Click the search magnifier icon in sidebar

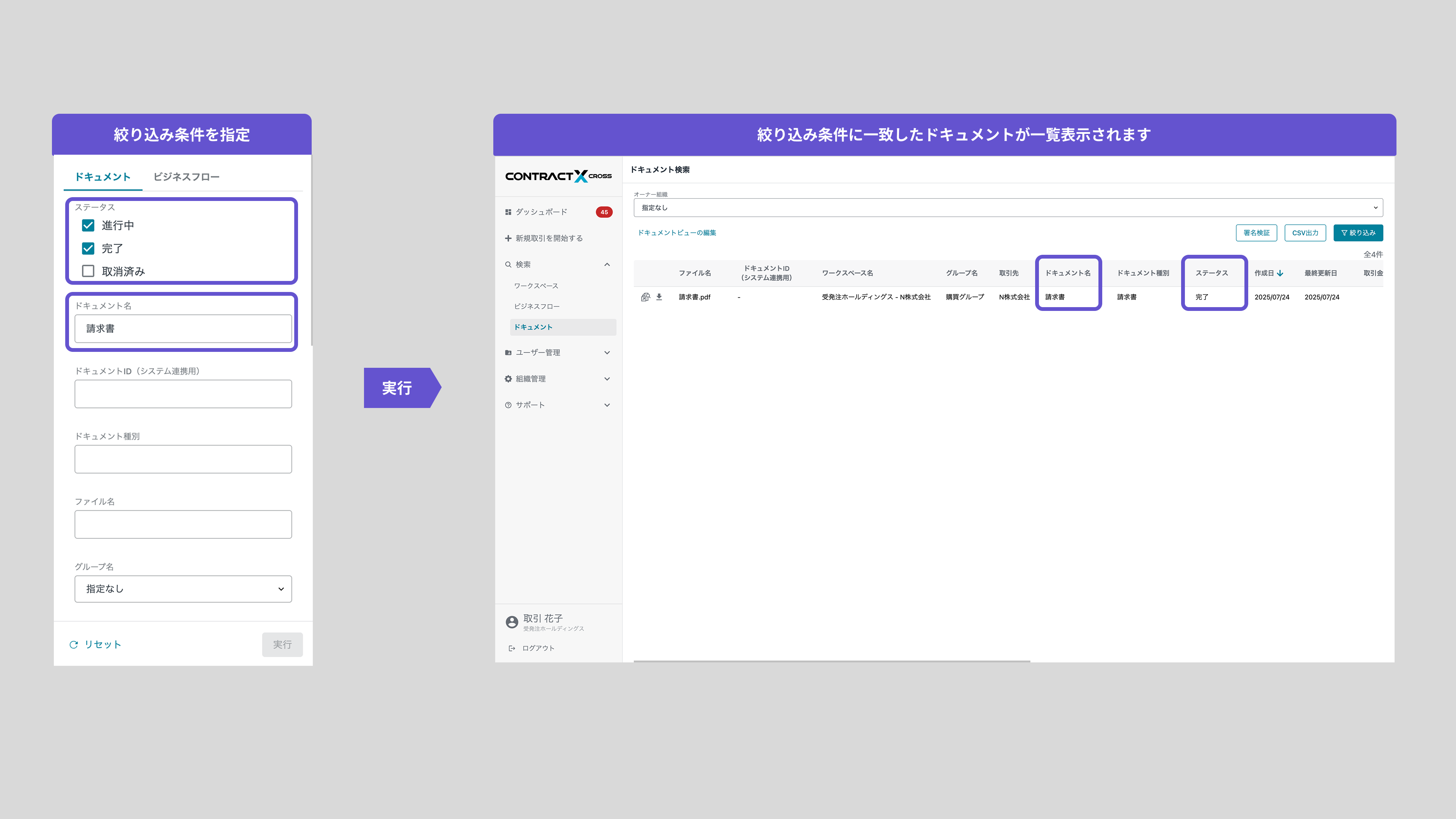point(508,265)
